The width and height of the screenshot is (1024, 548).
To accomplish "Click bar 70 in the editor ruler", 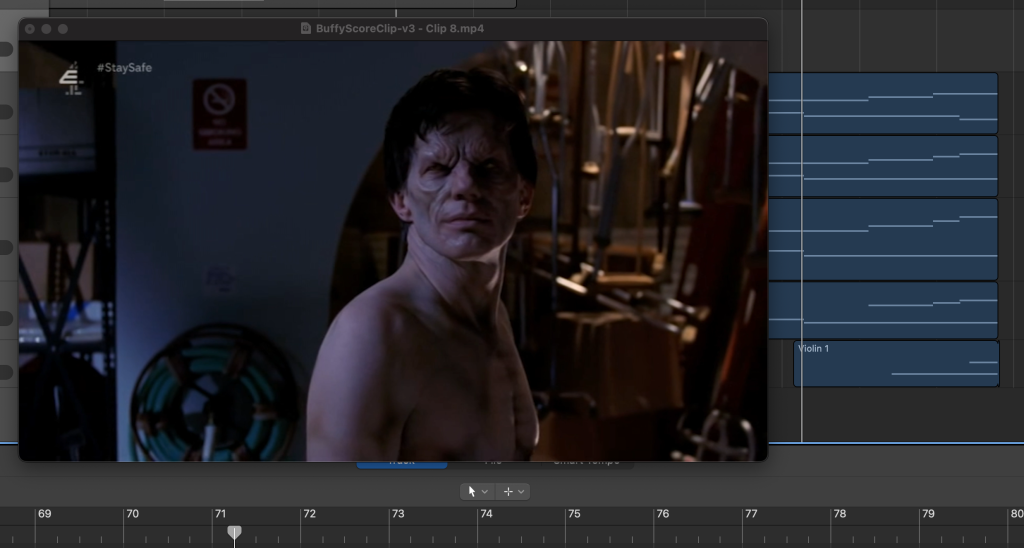I will 133,514.
